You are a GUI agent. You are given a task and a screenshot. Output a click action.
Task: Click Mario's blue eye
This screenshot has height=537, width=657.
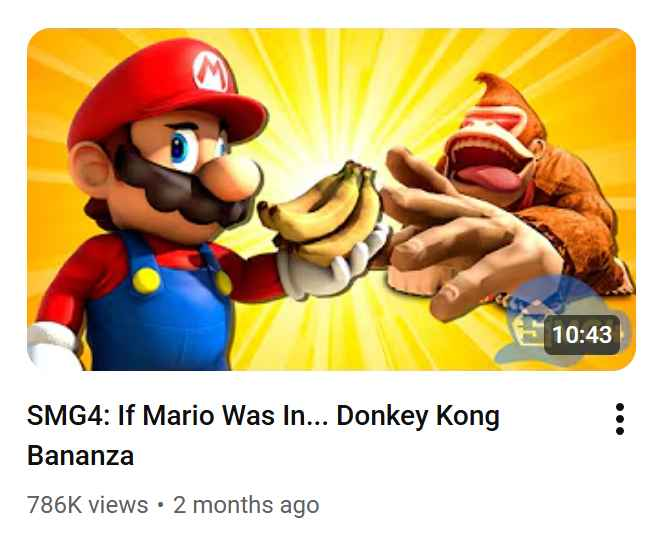(181, 147)
